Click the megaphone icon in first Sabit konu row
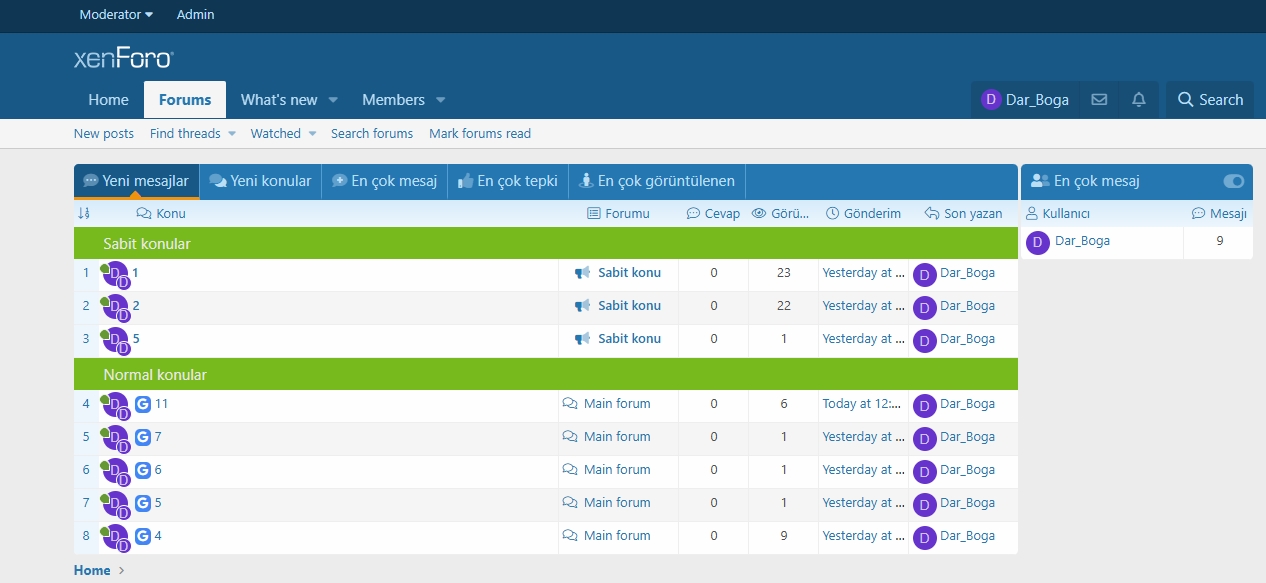1266x583 pixels. (x=582, y=272)
